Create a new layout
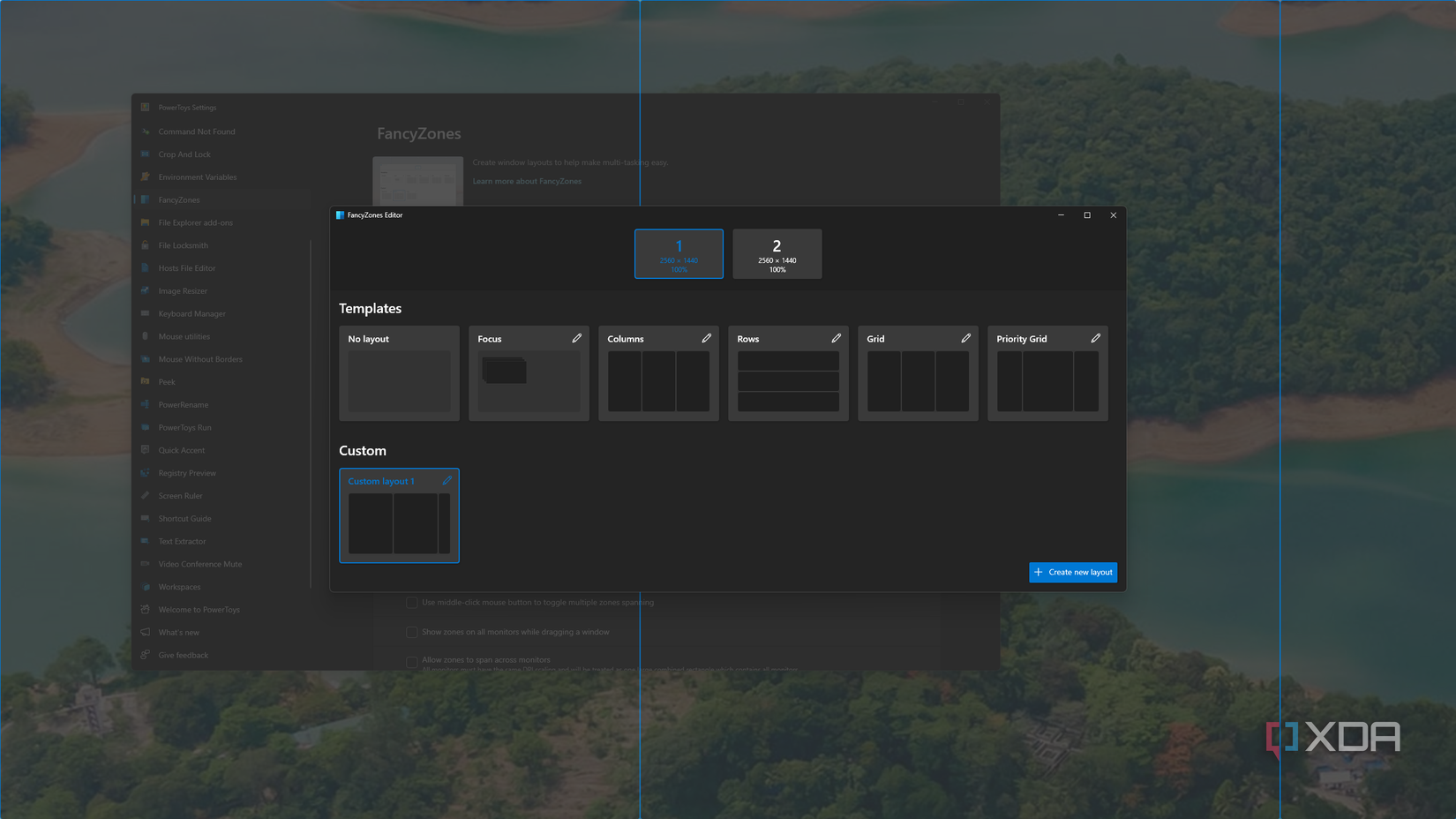This screenshot has width=1456, height=819. click(x=1072, y=572)
